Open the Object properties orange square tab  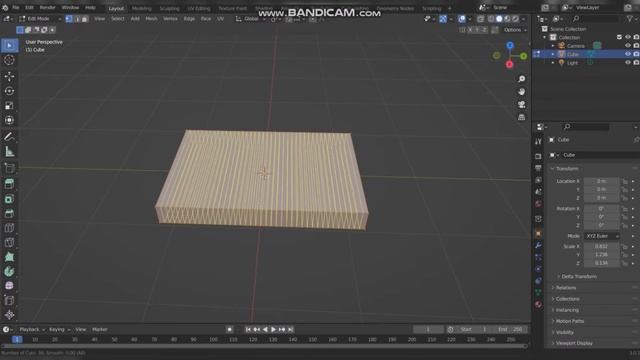pyautogui.click(x=538, y=233)
